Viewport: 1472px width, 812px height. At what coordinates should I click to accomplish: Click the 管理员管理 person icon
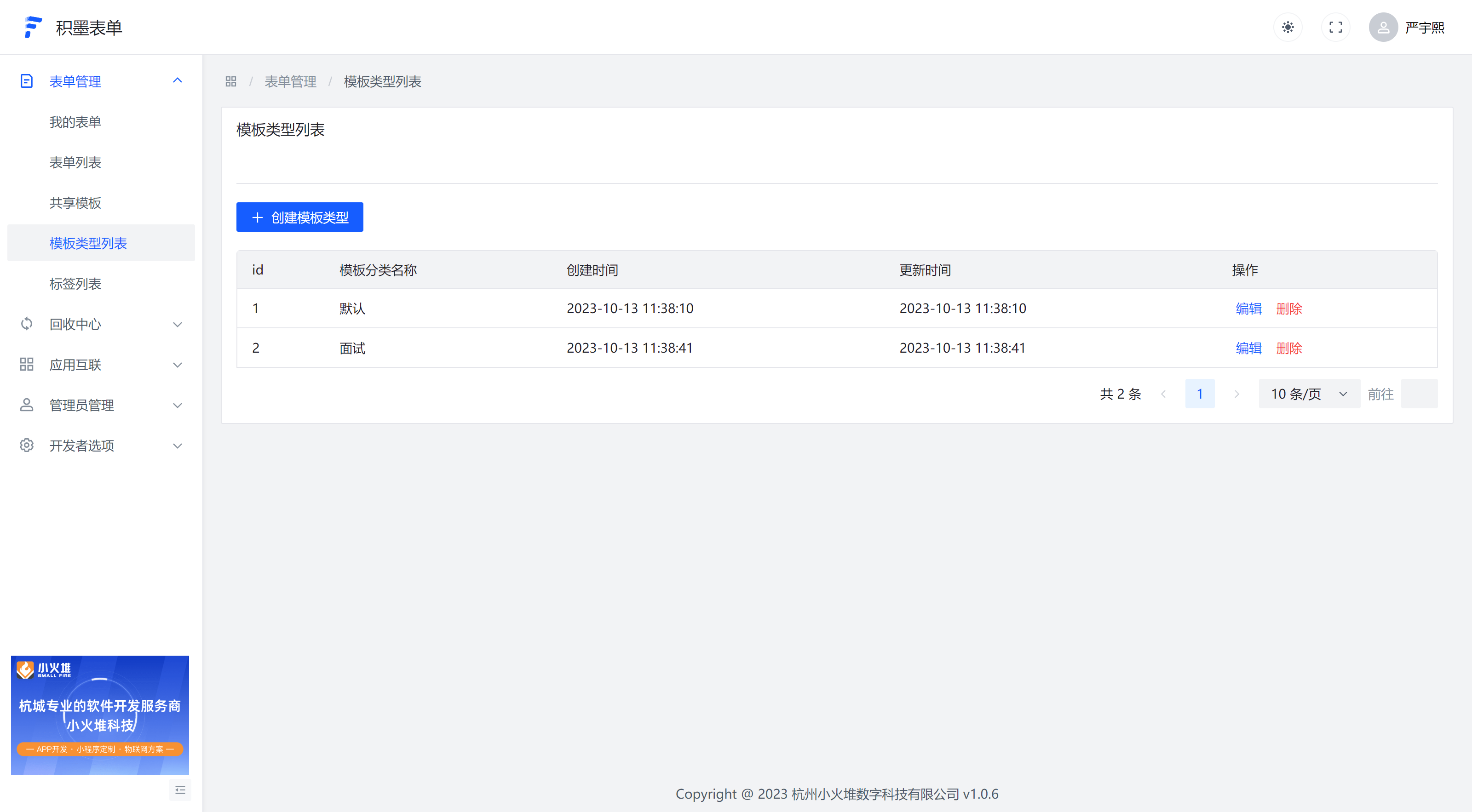pos(27,405)
